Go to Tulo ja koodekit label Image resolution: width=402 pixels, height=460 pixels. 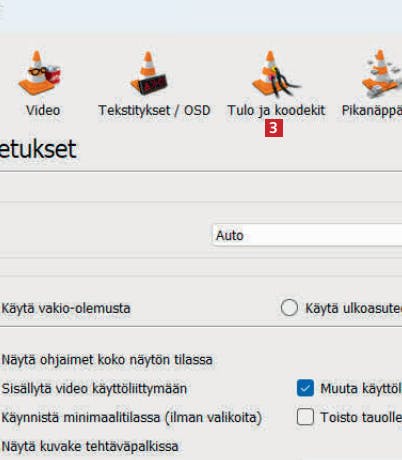pos(276,110)
